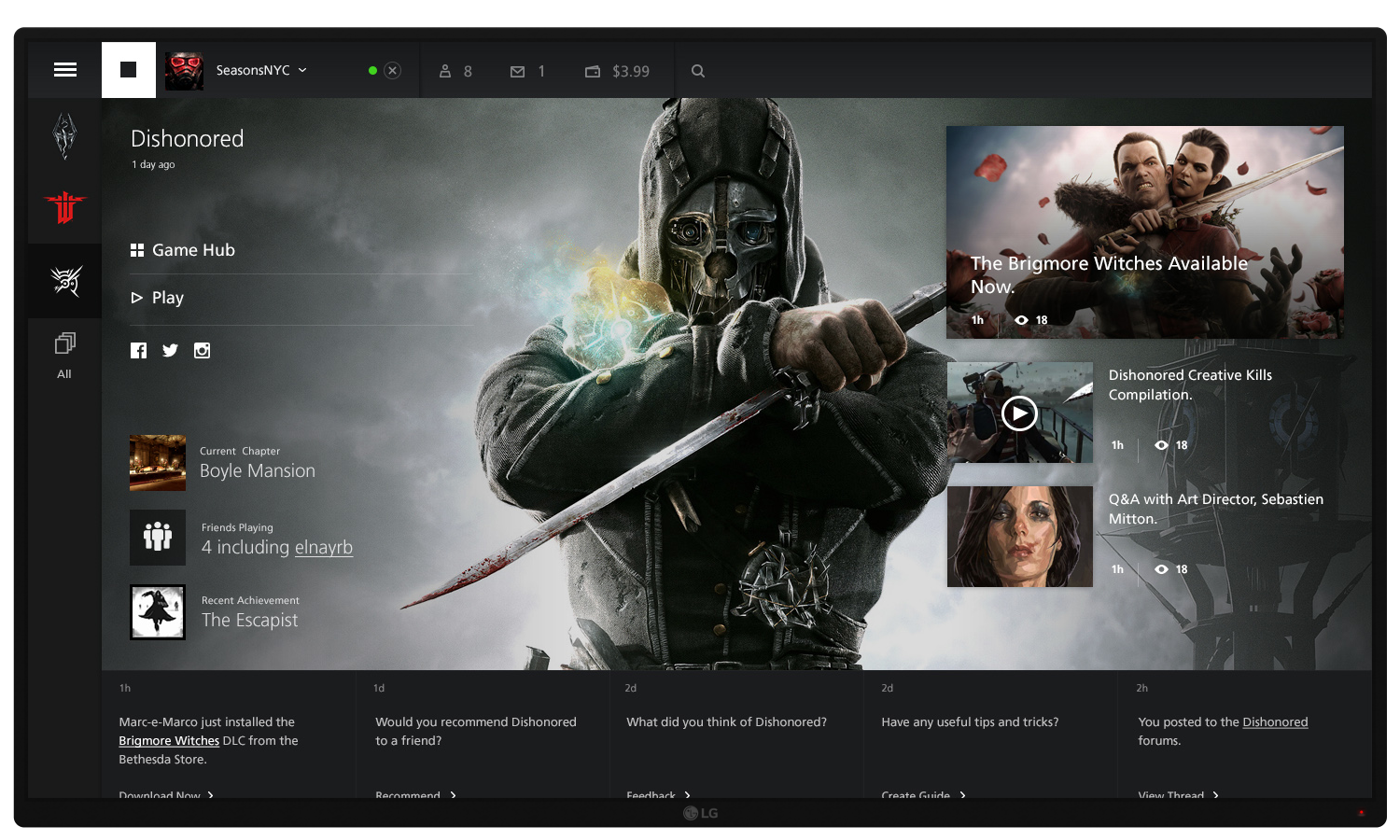The height and width of the screenshot is (840, 1400).
Task: Click Play to launch Dishonored
Action: click(x=157, y=298)
